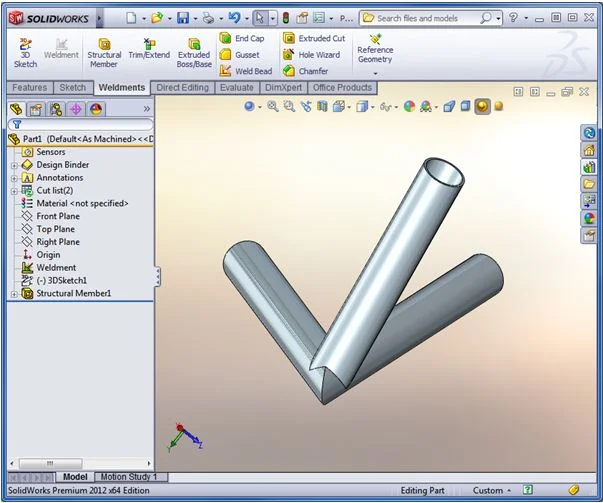
Task: Click Zoom to Area icon
Action: [289, 107]
